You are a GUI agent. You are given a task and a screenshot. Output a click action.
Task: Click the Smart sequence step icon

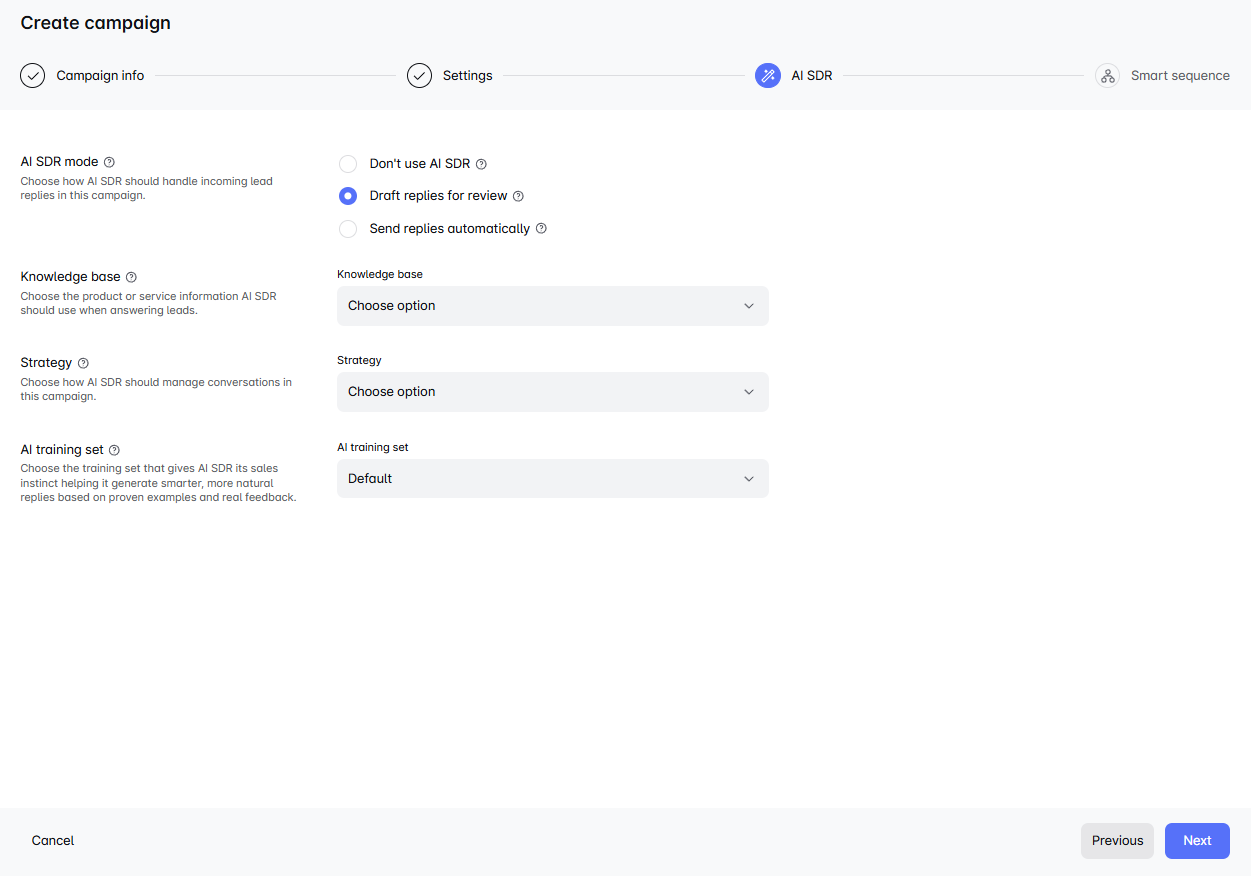pos(1107,75)
